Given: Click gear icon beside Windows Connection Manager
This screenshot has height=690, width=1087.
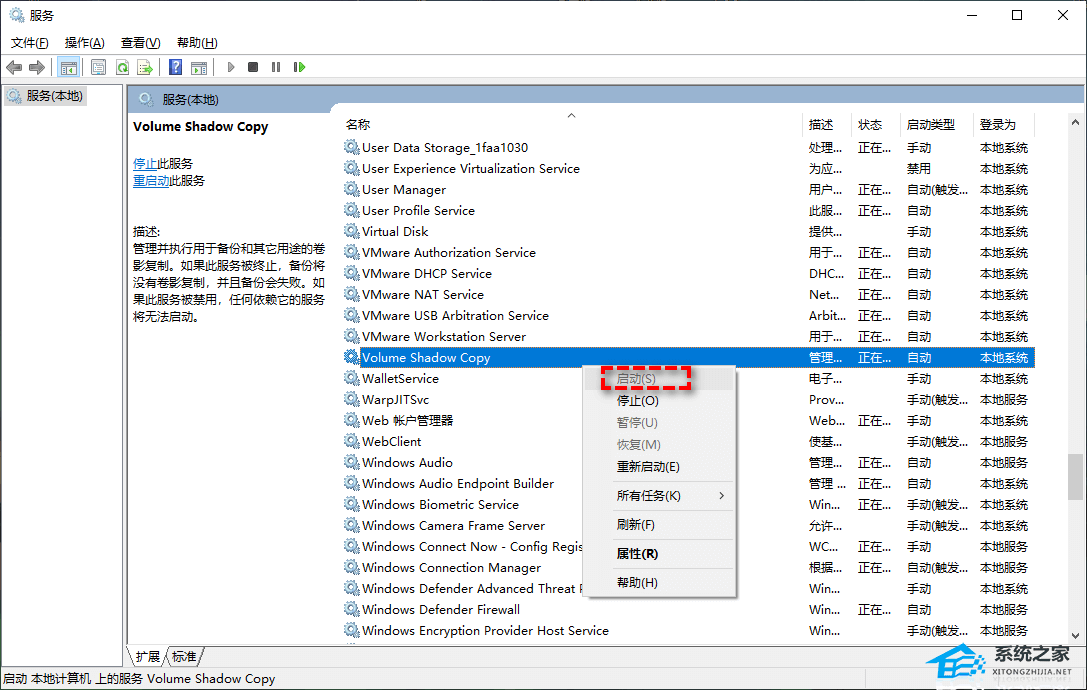Looking at the screenshot, I should tap(351, 567).
